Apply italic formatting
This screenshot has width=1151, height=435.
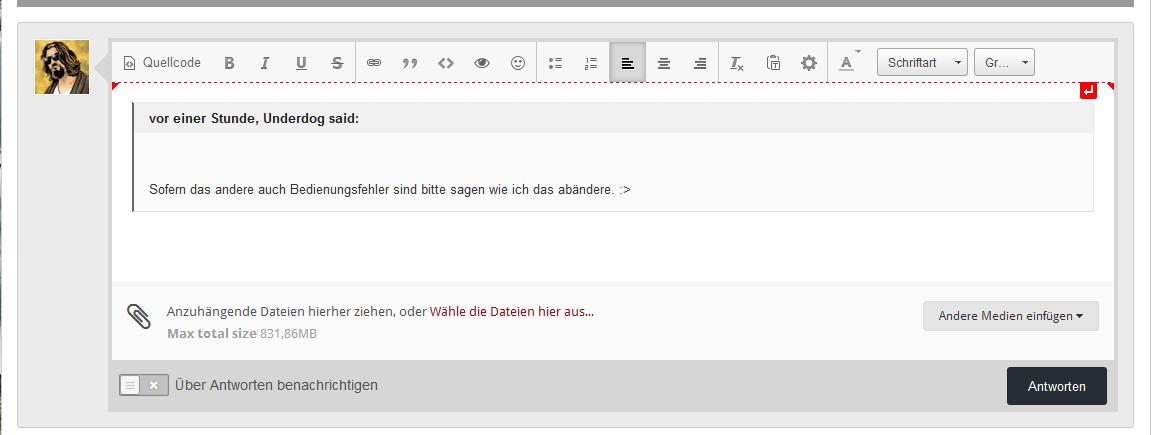265,63
